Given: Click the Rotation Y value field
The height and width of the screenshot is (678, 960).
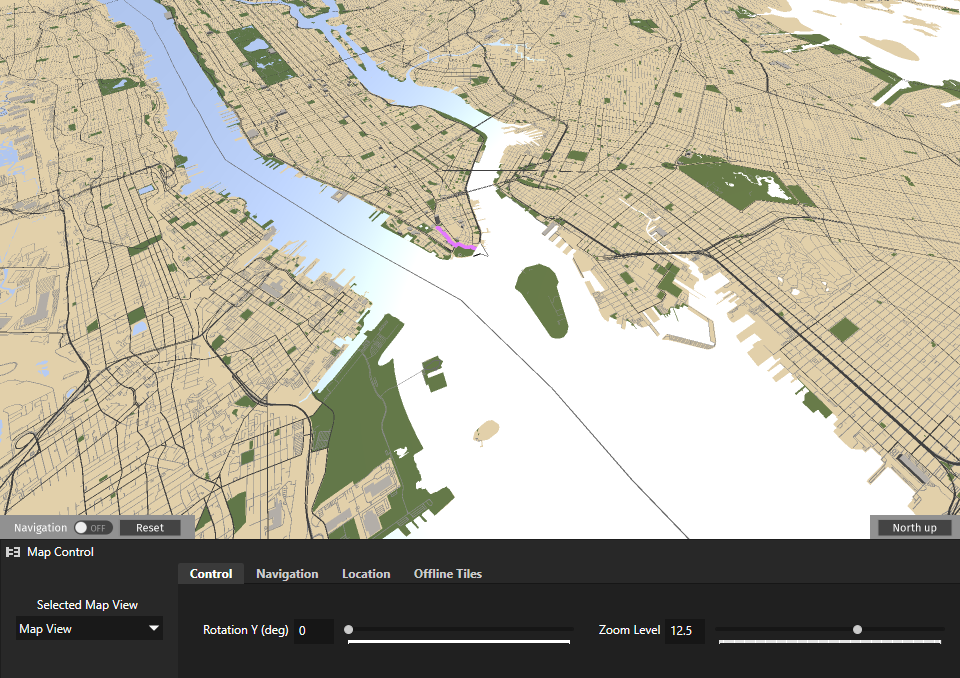Looking at the screenshot, I should coord(313,631).
